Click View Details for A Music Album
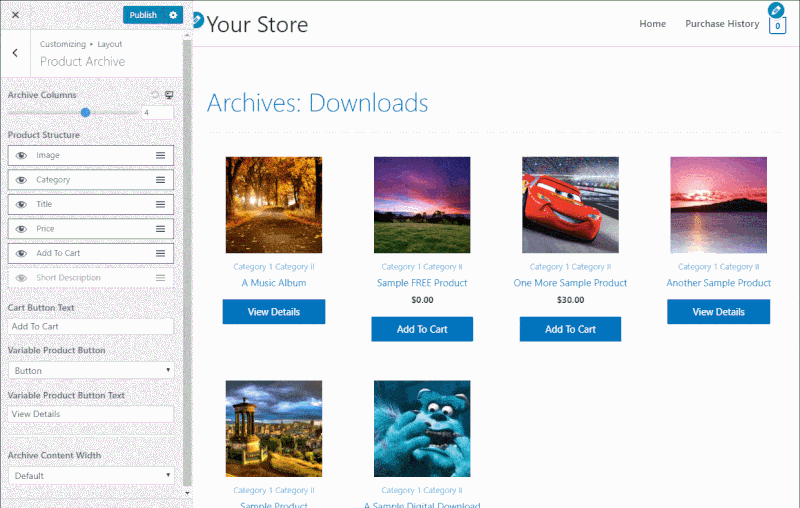Screen dimensions: 800x508 tap(273, 312)
